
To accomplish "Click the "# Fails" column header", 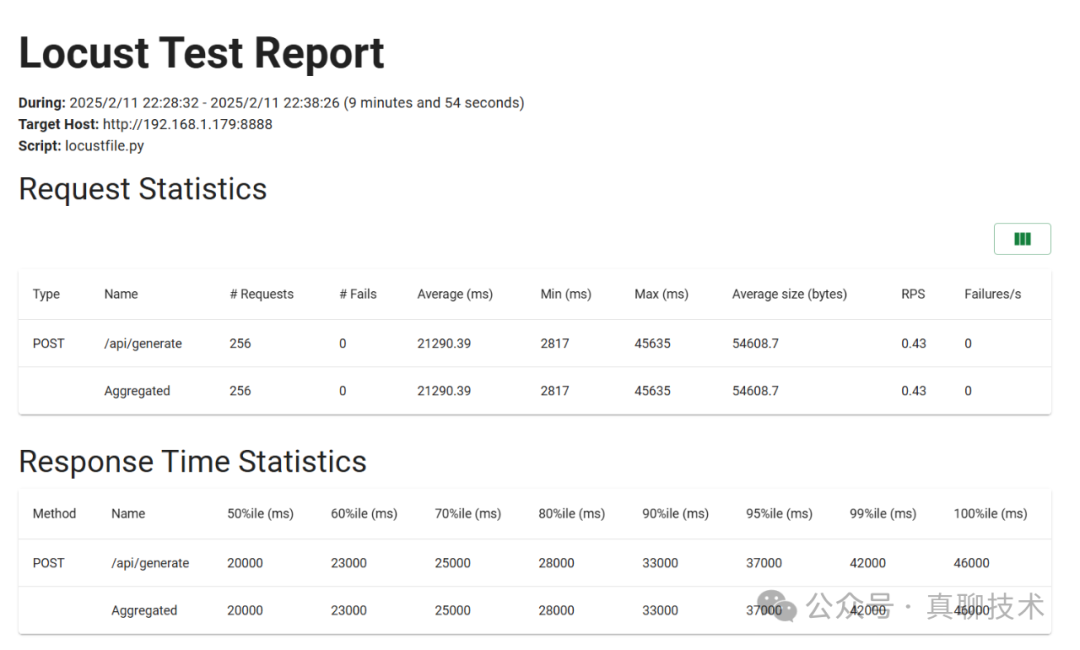I will [358, 294].
